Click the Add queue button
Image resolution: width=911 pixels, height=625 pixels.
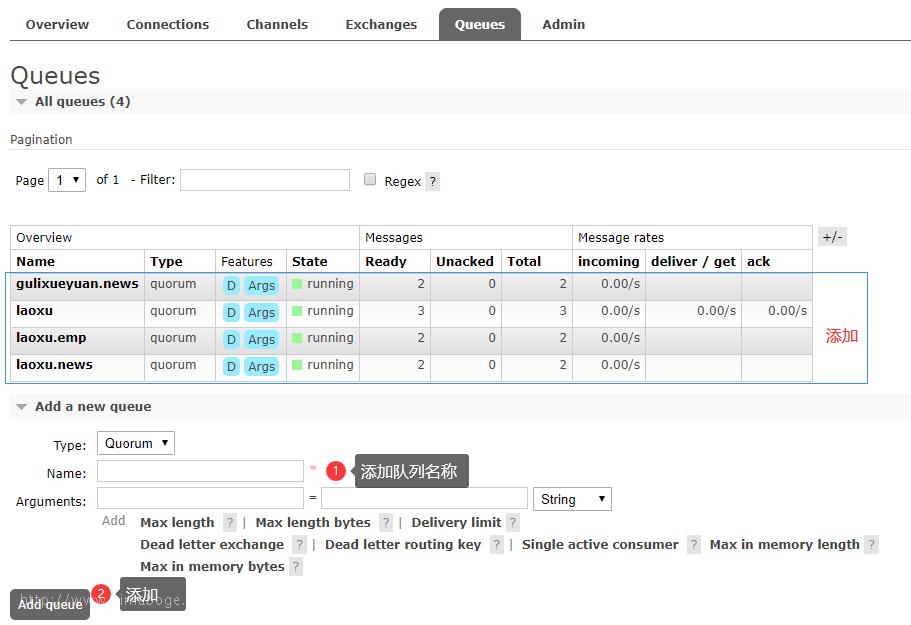point(50,604)
